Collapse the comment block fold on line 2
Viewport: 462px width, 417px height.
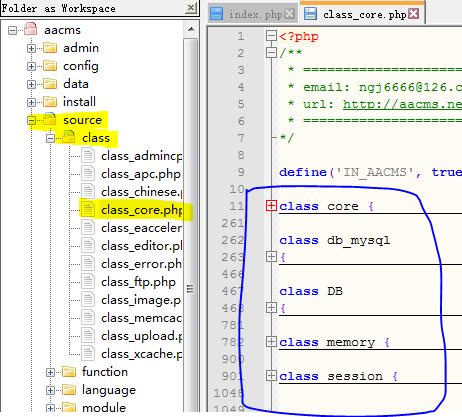pyautogui.click(x=271, y=52)
